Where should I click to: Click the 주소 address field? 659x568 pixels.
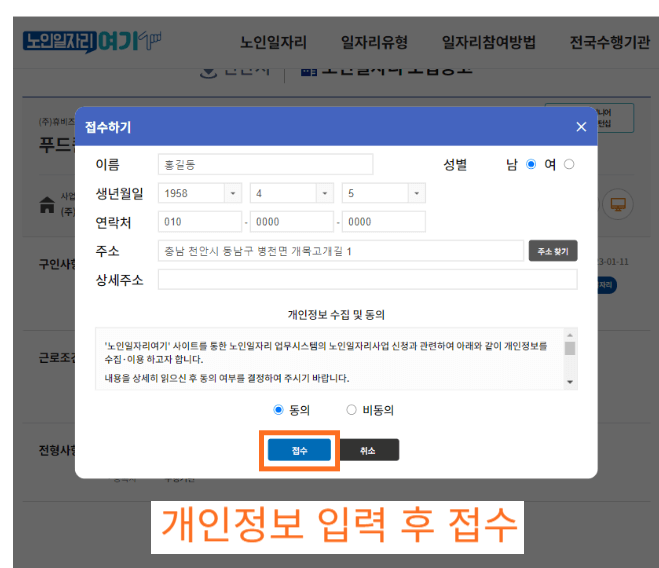click(341, 251)
